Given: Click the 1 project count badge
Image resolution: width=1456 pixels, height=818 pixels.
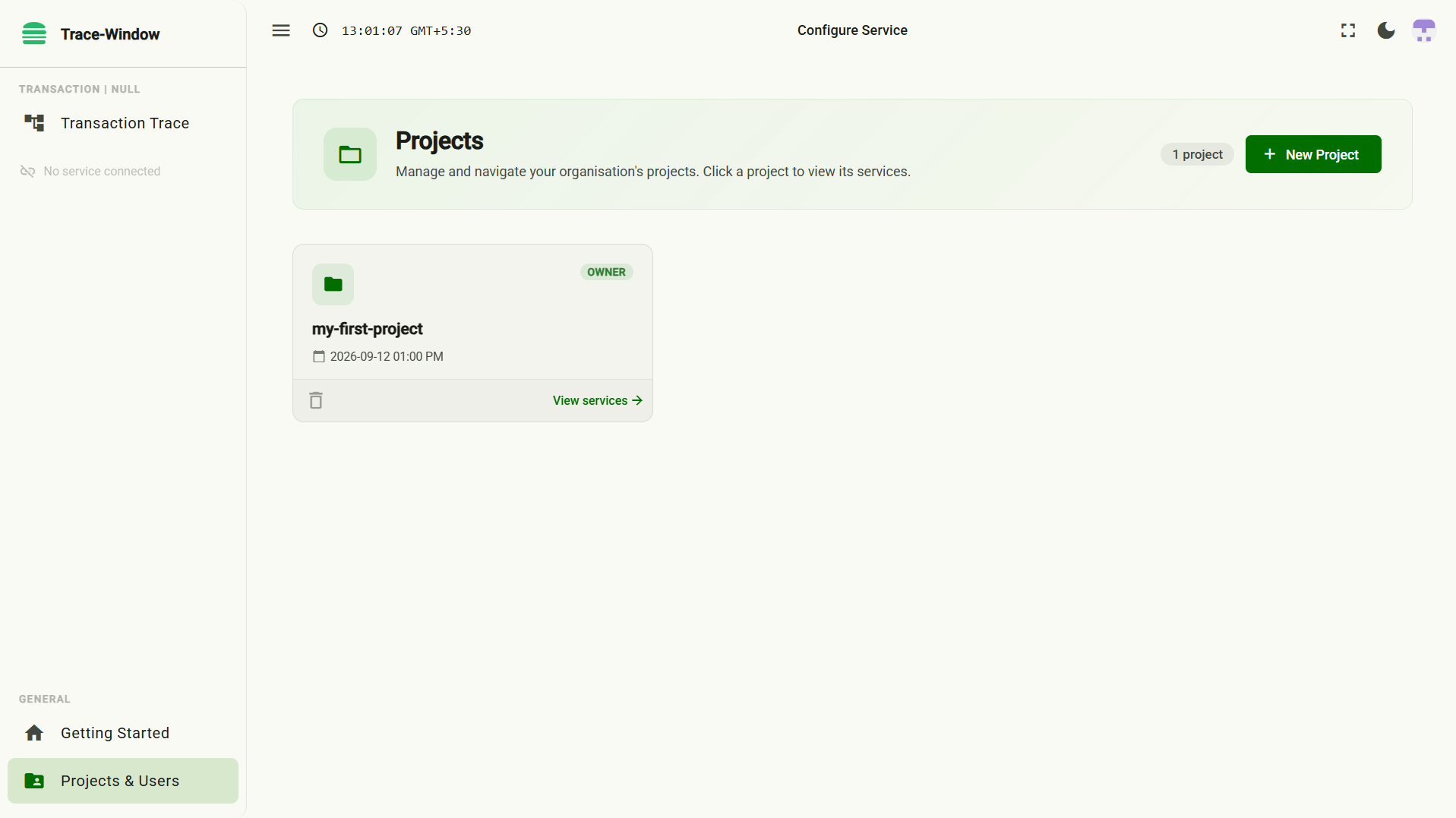Looking at the screenshot, I should click(1197, 154).
